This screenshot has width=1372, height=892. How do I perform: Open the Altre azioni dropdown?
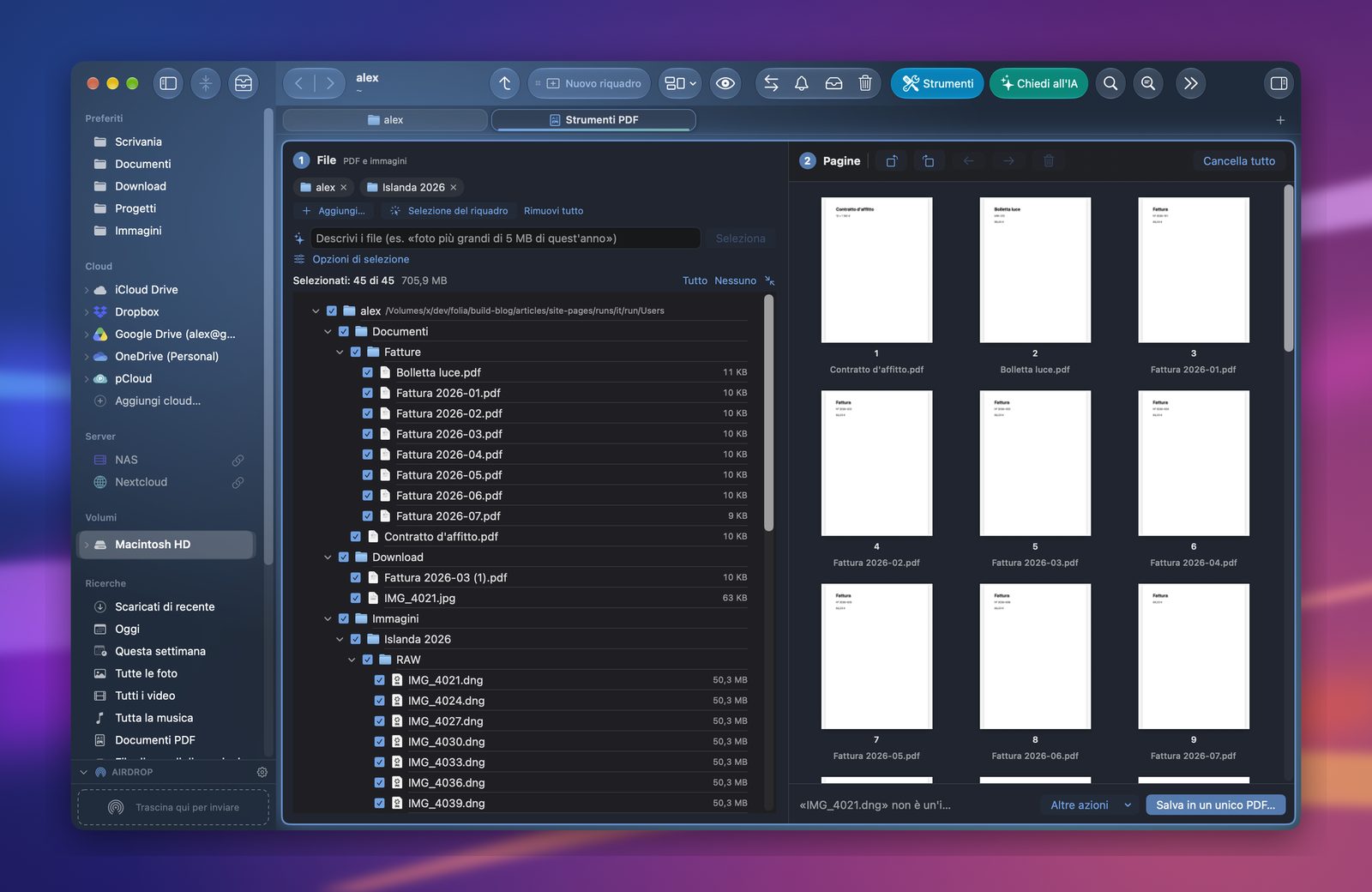pos(1091,805)
